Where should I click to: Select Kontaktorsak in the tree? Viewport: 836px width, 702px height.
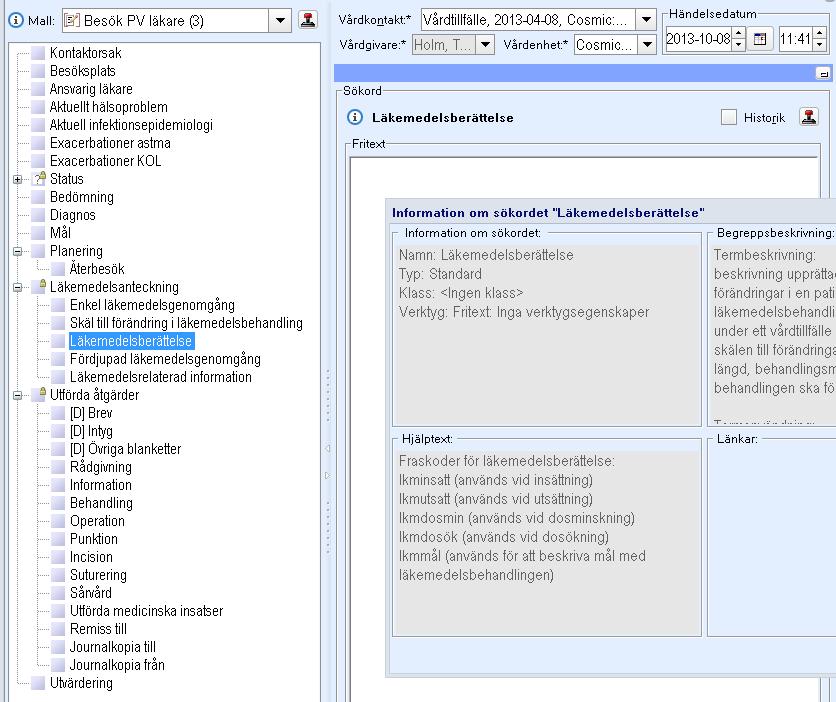tap(85, 53)
